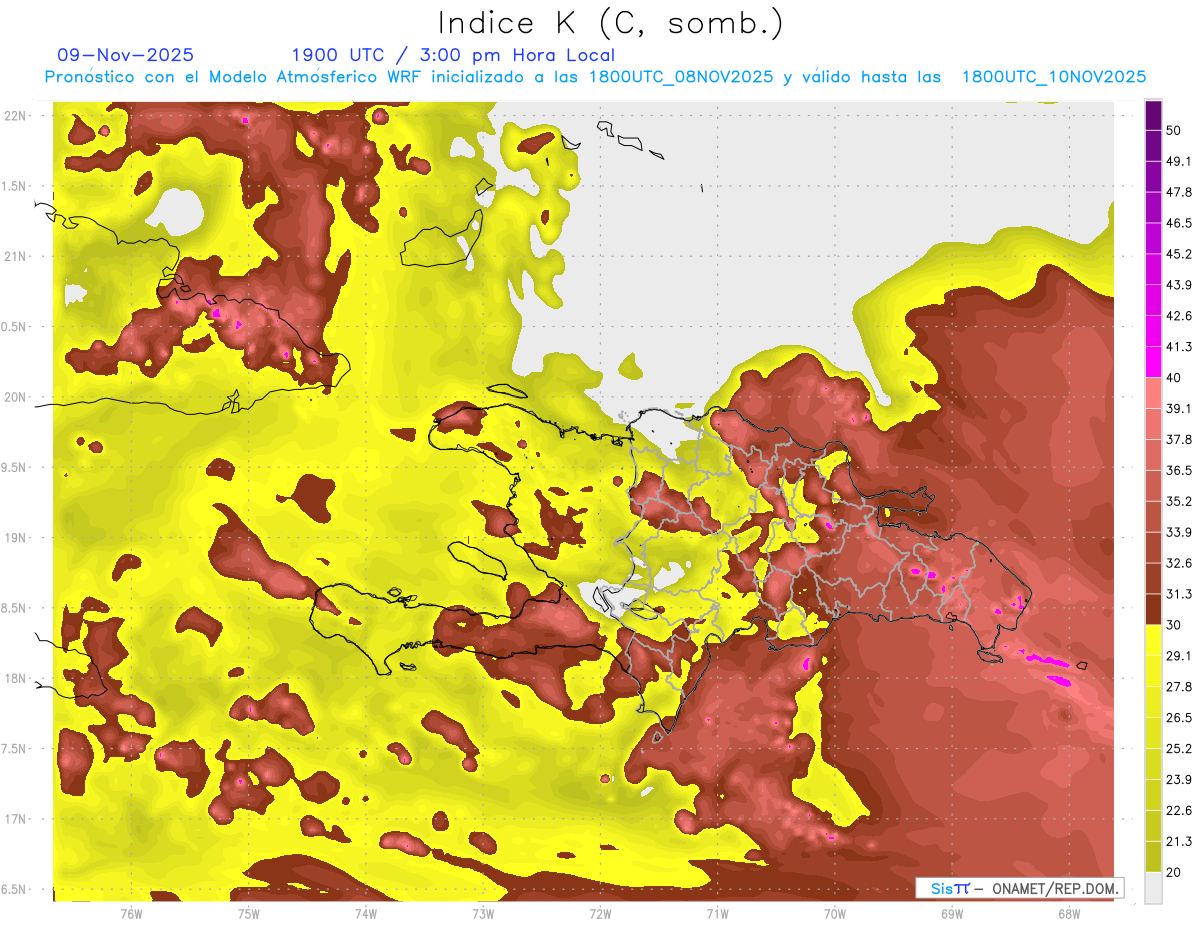
Task: Select the dark purple swatch above 50
Action: click(1153, 116)
